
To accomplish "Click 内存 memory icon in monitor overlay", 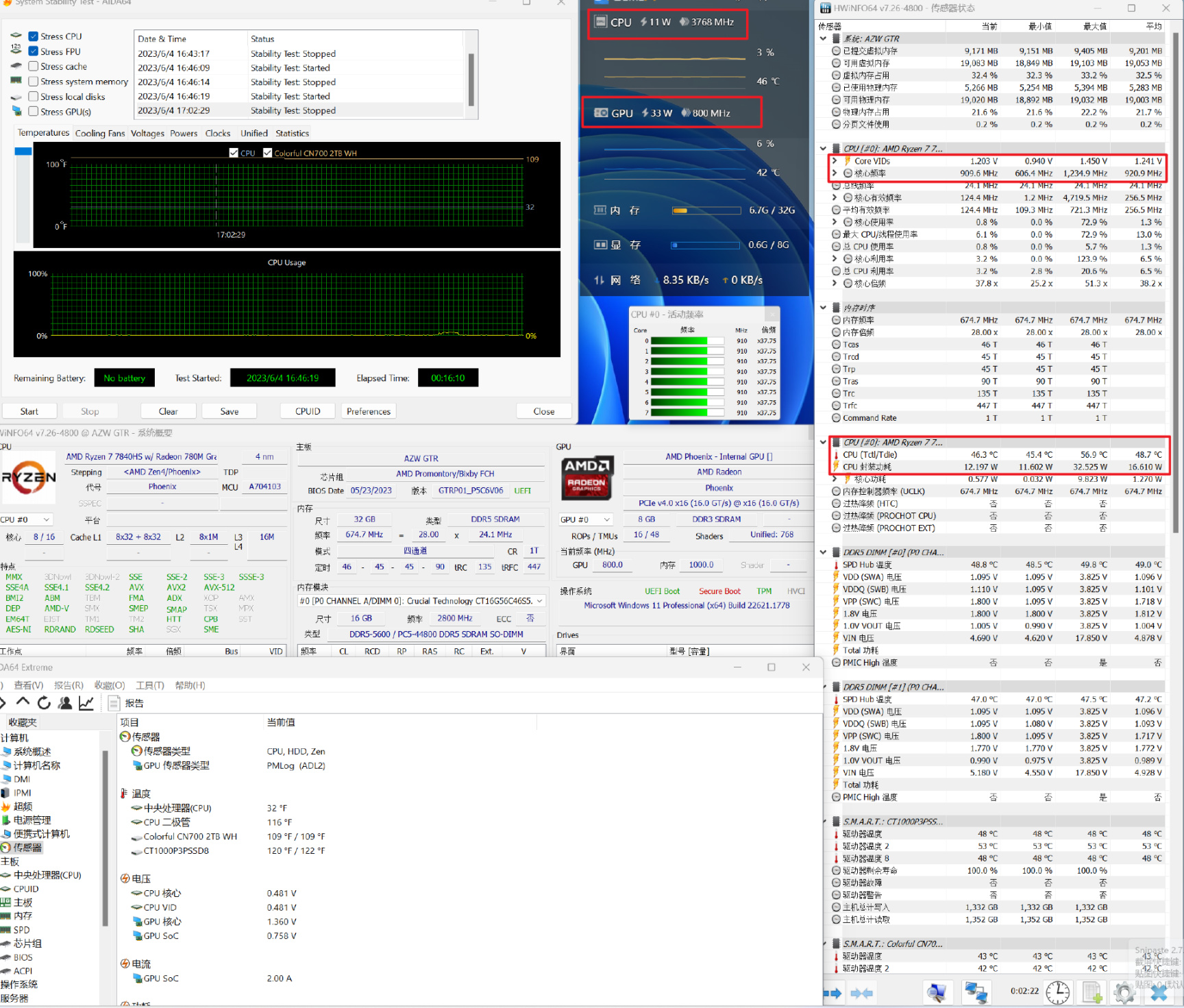I will [x=600, y=210].
